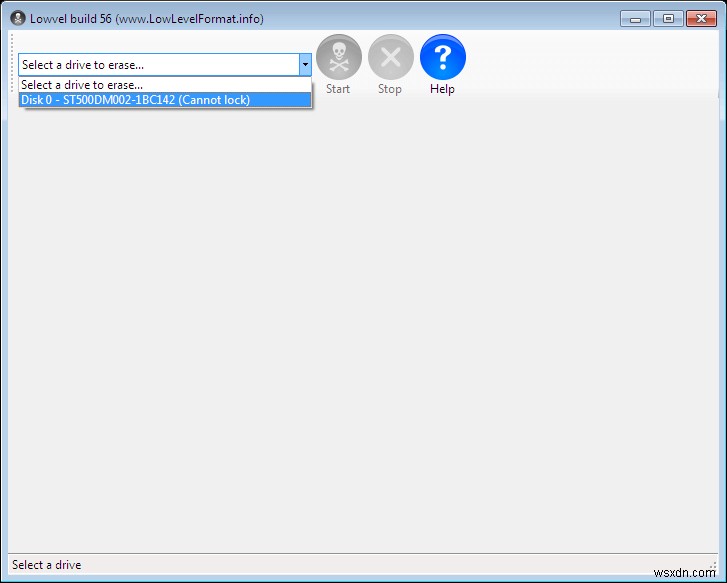Select Disk 0 - ST500DM002-1BC142 entry
The height and width of the screenshot is (583, 727).
coord(165,100)
